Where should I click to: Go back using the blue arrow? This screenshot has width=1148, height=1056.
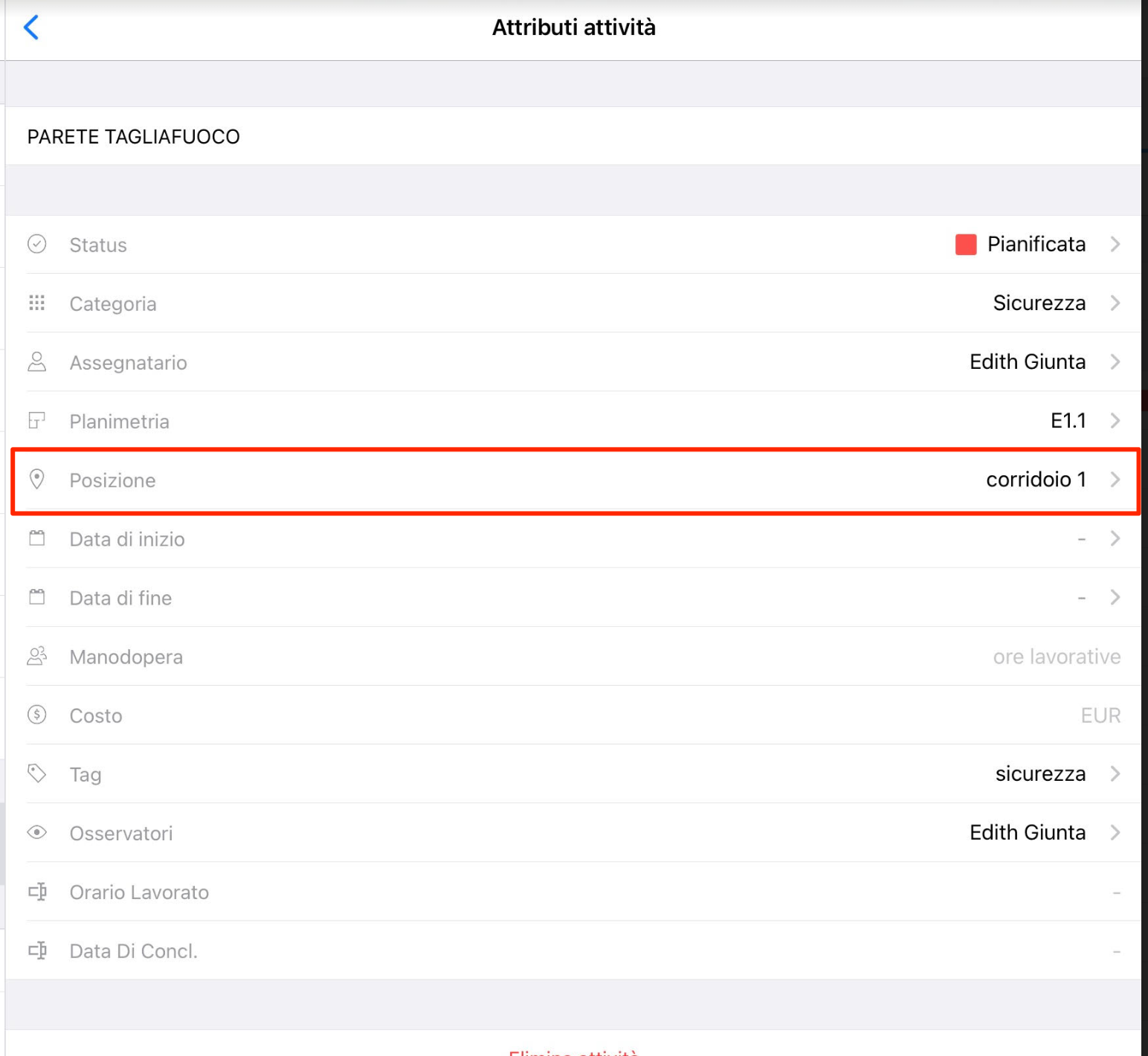click(x=31, y=28)
